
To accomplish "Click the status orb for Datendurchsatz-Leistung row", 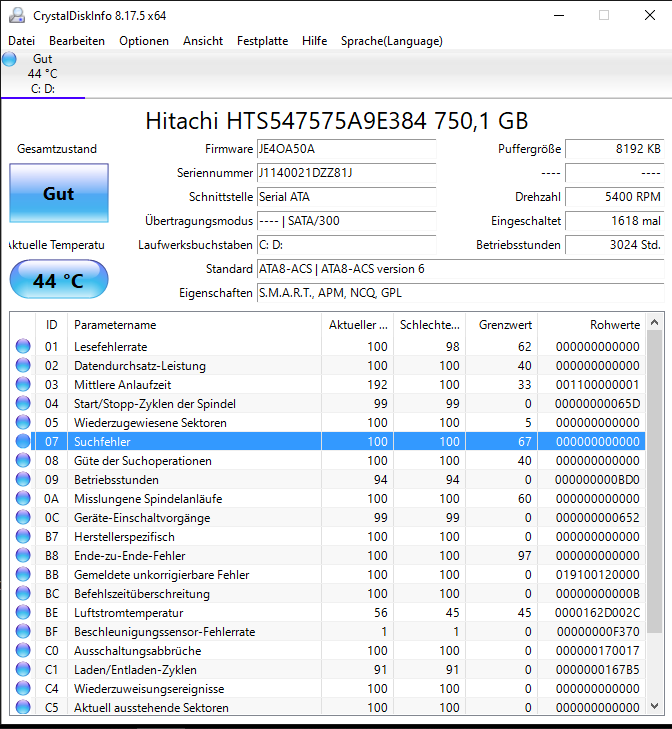I will [23, 365].
